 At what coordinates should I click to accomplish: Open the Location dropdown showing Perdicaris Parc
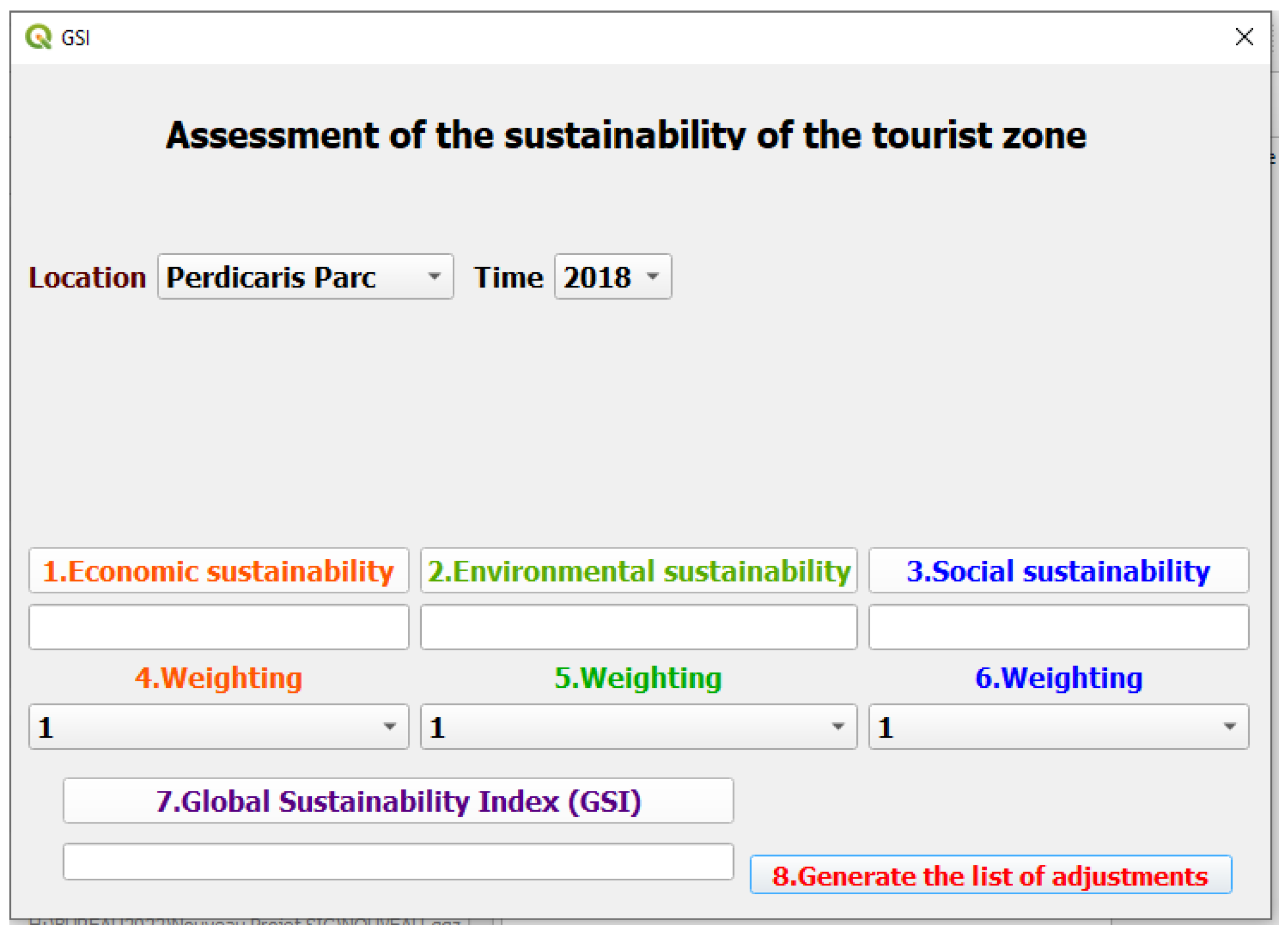[x=305, y=276]
